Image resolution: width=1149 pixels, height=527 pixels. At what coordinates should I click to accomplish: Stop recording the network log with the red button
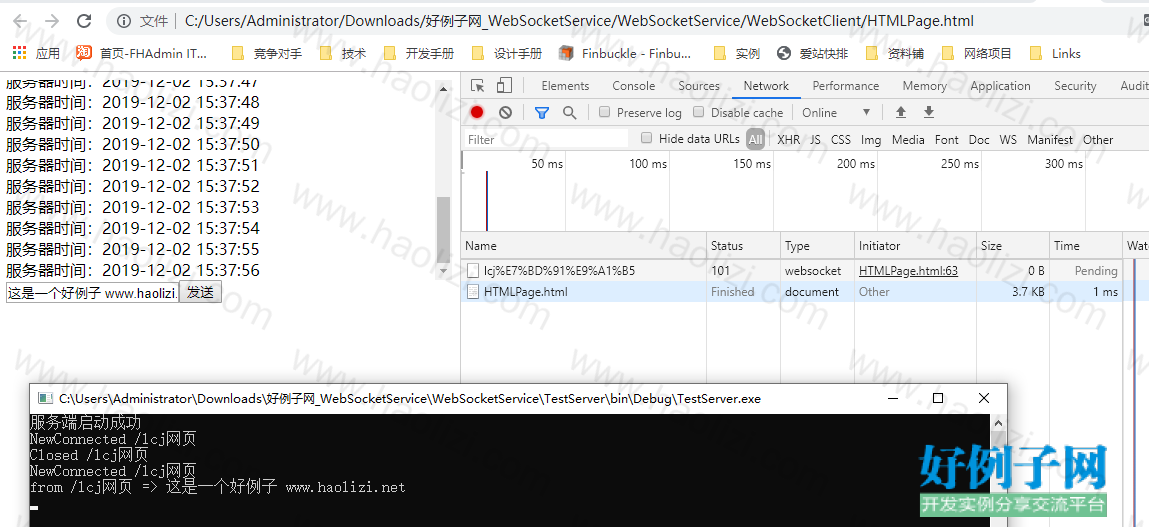click(477, 112)
